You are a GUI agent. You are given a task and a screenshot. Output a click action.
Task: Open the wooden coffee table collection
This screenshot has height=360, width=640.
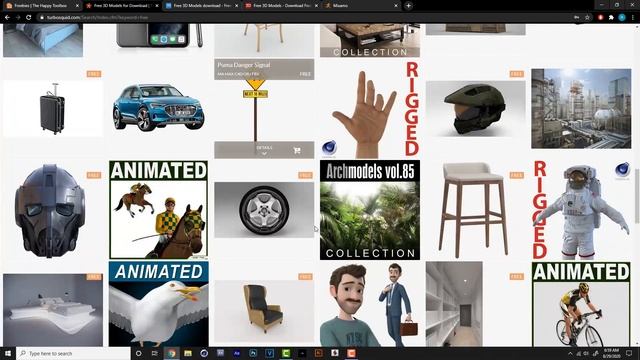[370, 40]
